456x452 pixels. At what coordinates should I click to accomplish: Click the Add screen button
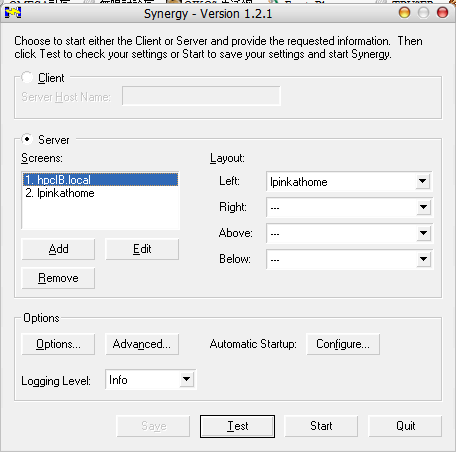tap(58, 249)
